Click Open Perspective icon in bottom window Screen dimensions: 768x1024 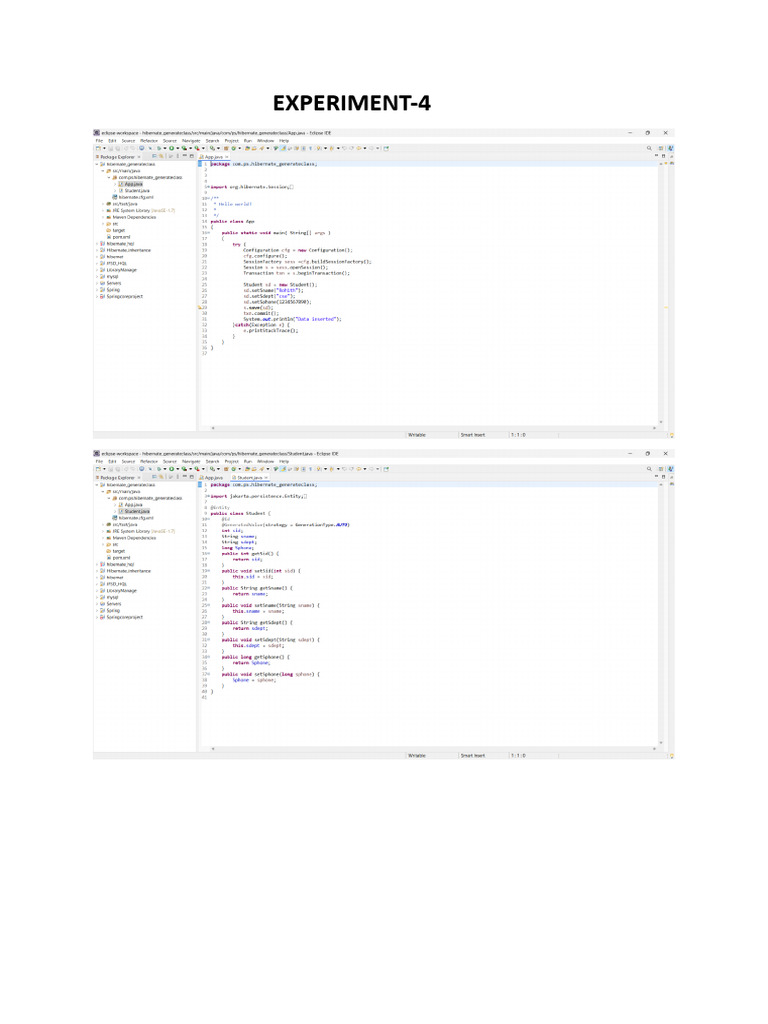click(661, 469)
